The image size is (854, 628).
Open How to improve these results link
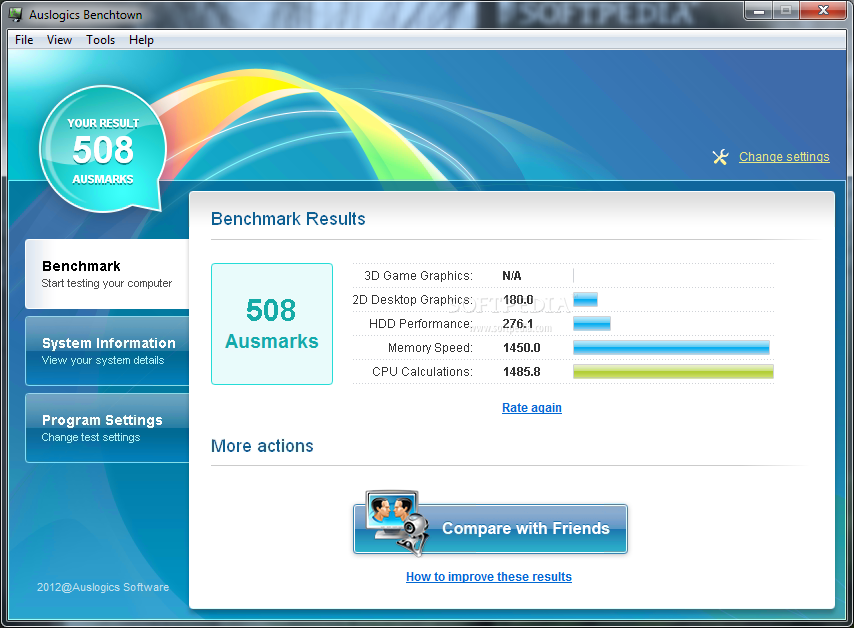[x=489, y=576]
